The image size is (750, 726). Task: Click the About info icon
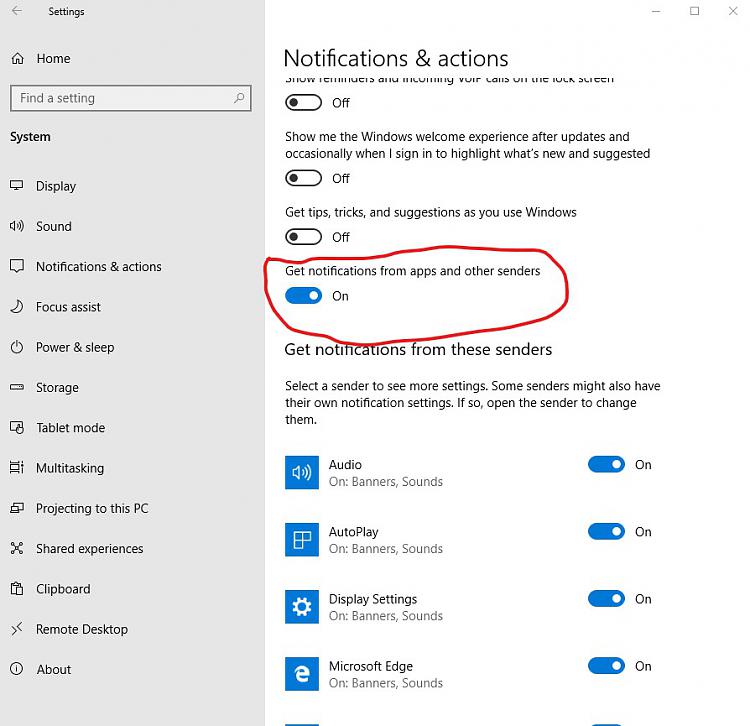pos(17,669)
